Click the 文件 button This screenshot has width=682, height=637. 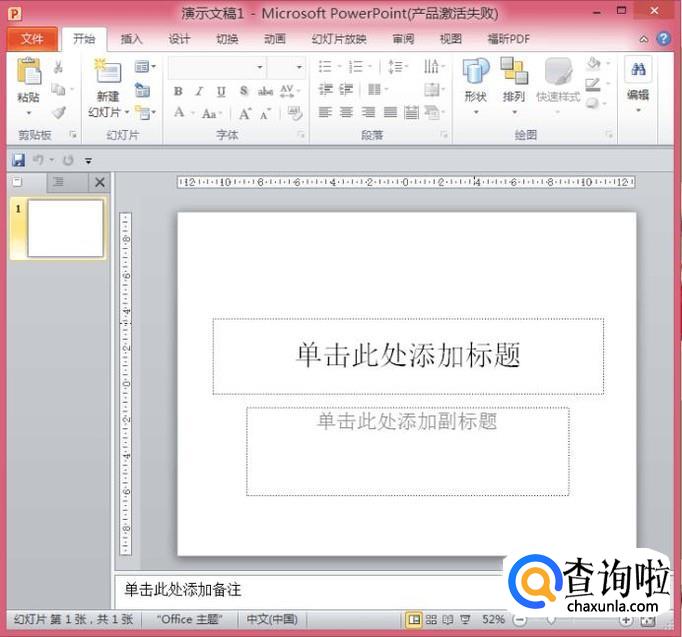tap(32, 39)
